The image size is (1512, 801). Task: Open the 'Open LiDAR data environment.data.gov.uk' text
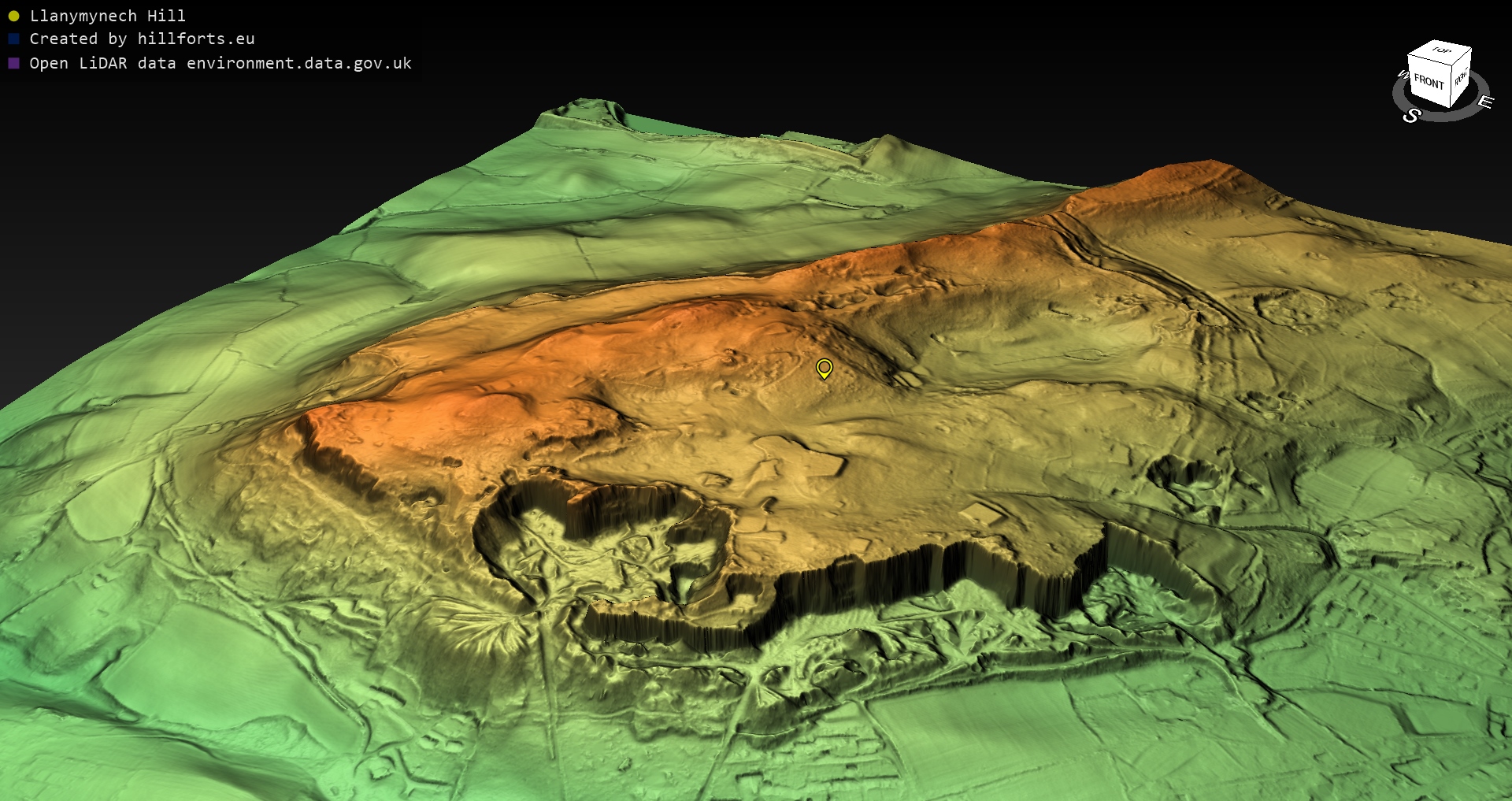220,63
